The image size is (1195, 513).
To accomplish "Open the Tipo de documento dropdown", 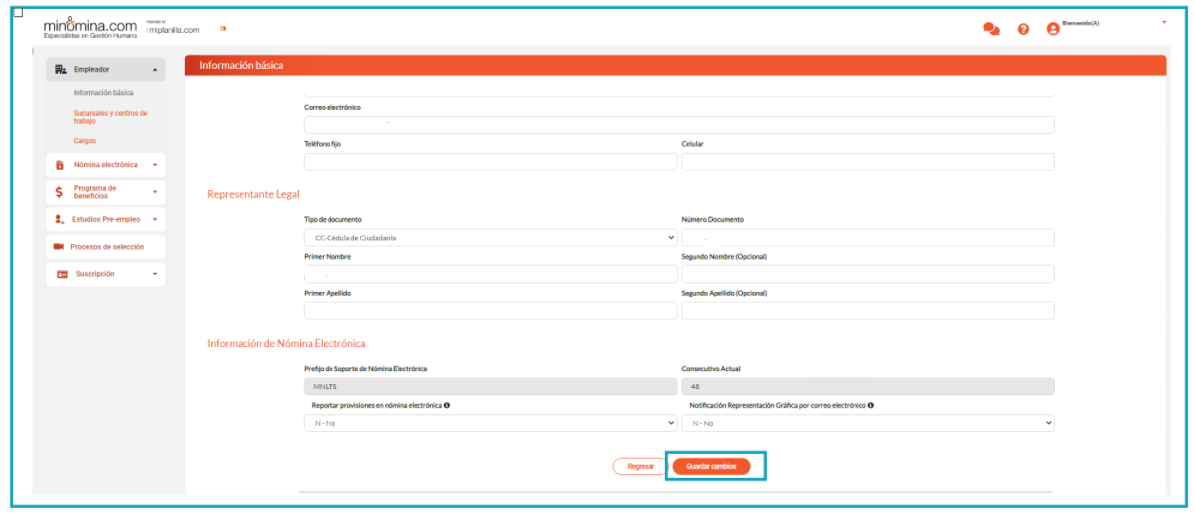I will point(490,238).
